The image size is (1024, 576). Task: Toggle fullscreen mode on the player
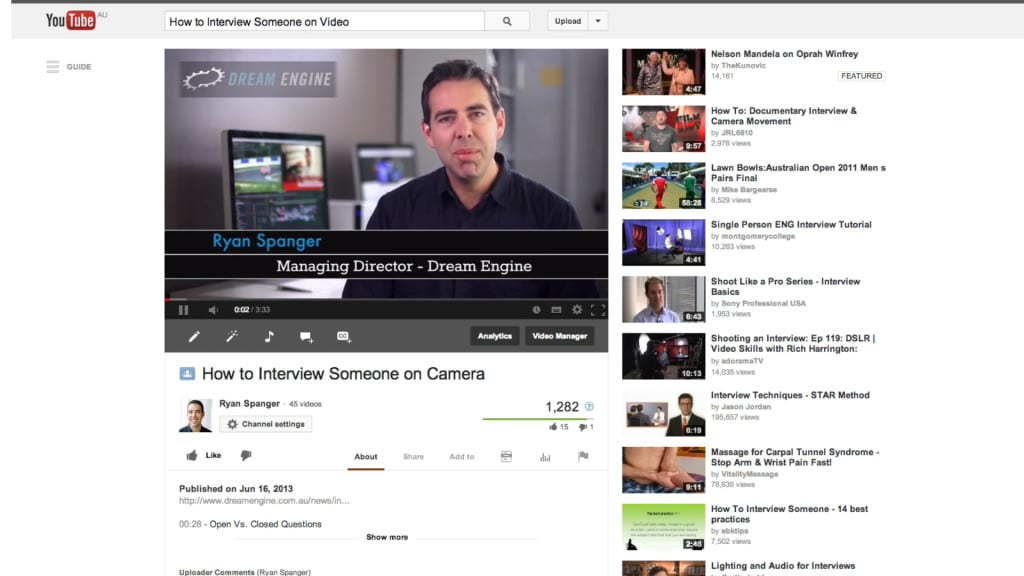tap(598, 310)
